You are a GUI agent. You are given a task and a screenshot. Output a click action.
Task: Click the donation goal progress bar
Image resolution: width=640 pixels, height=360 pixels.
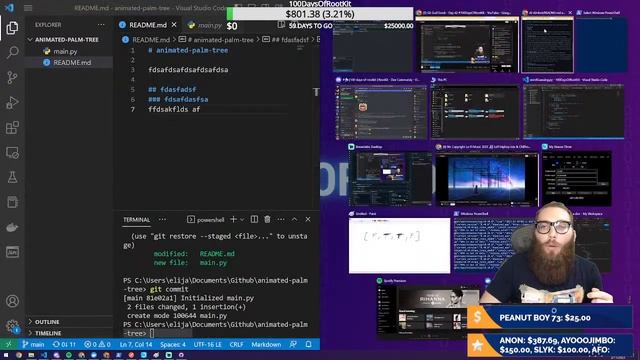(x=320, y=14)
